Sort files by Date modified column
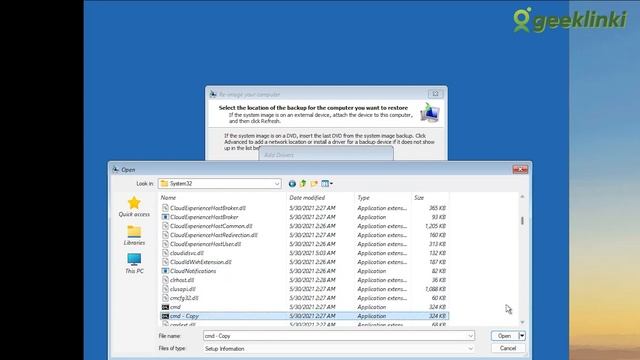Image resolution: width=640 pixels, height=360 pixels. point(307,198)
